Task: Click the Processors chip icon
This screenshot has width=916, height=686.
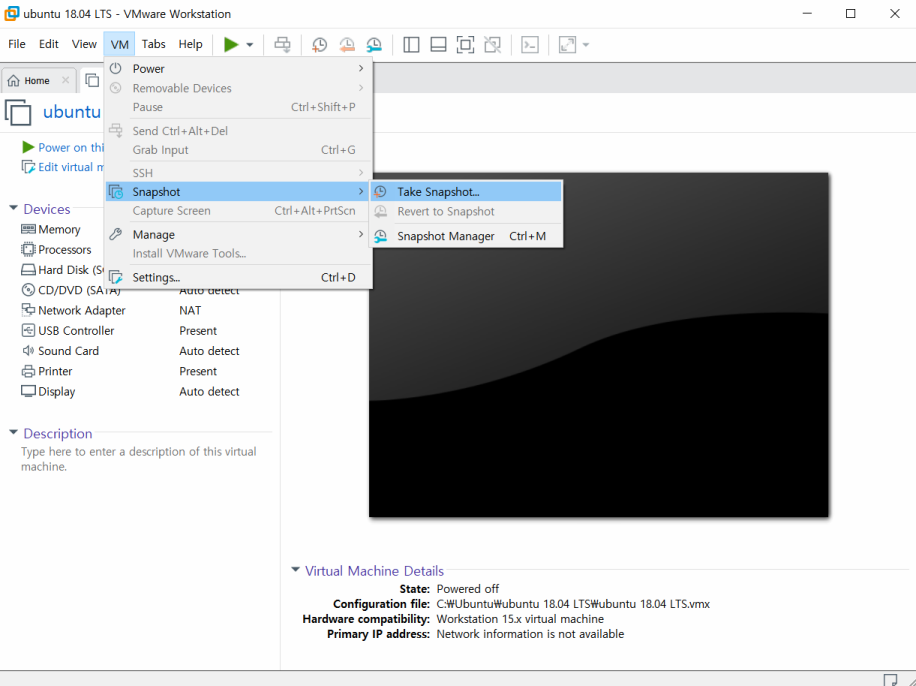Action: coord(28,250)
